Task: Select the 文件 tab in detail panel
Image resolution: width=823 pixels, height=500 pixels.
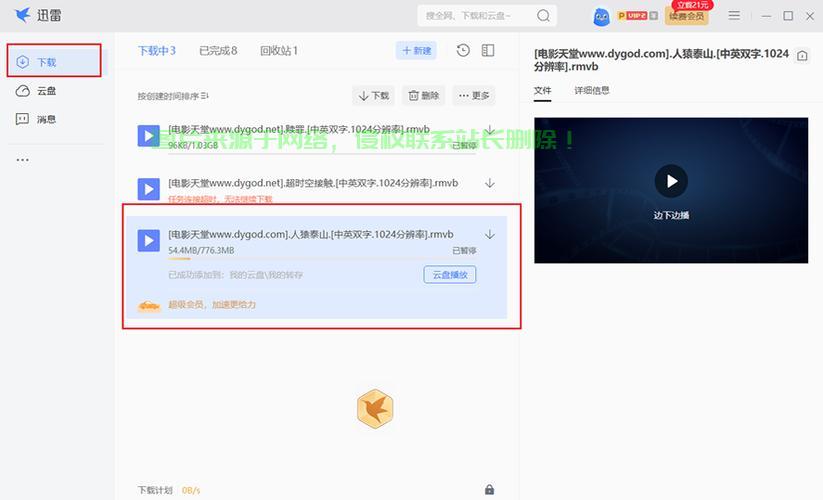Action: (x=542, y=90)
